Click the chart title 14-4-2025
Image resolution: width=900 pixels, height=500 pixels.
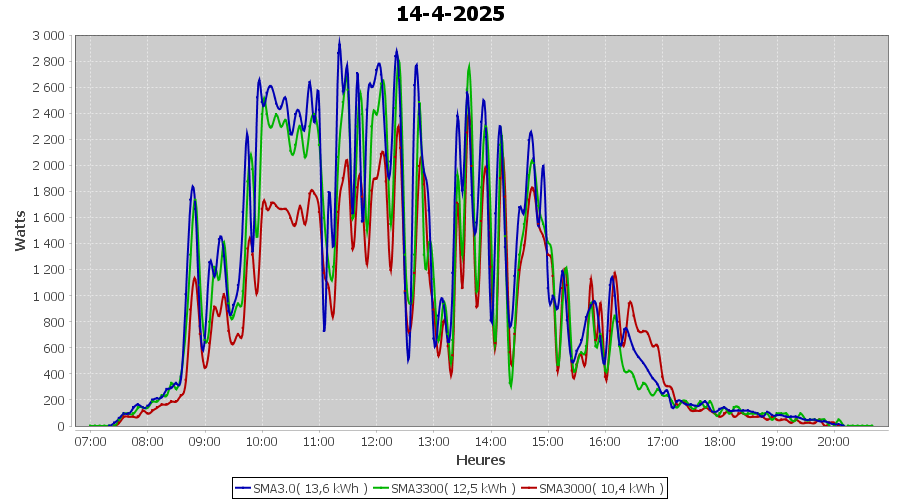tap(451, 14)
